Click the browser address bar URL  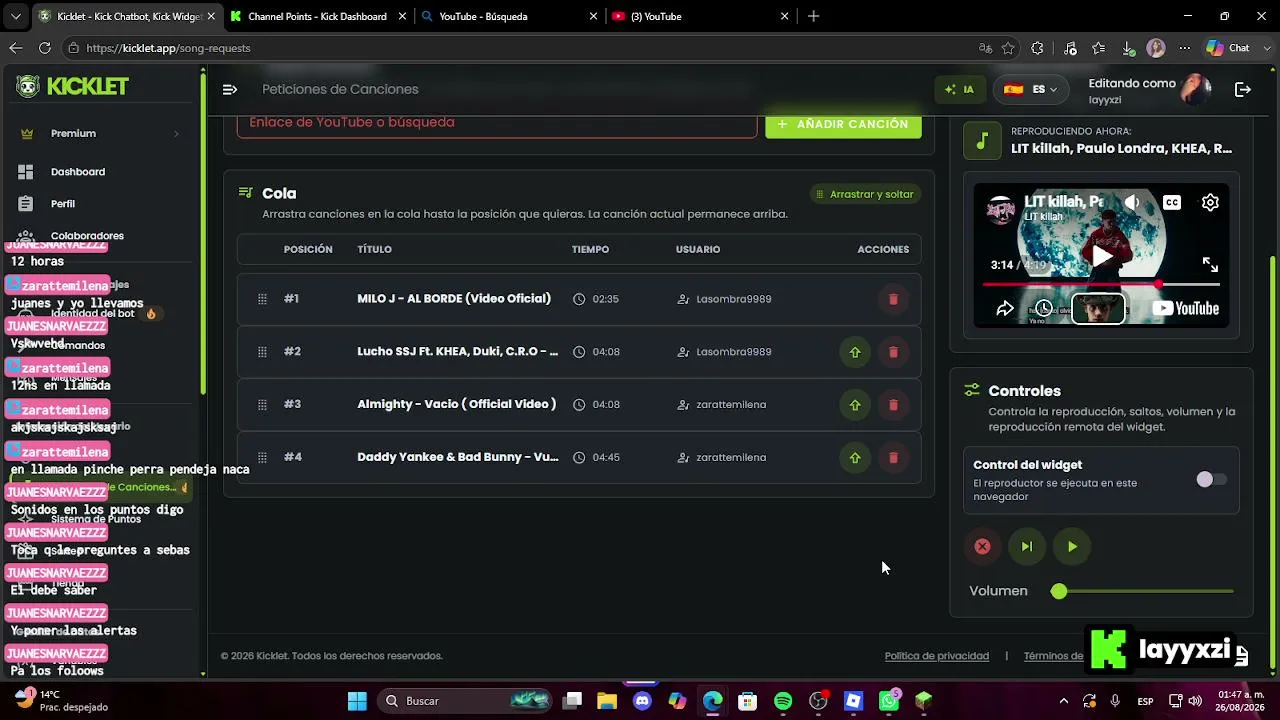(x=169, y=48)
